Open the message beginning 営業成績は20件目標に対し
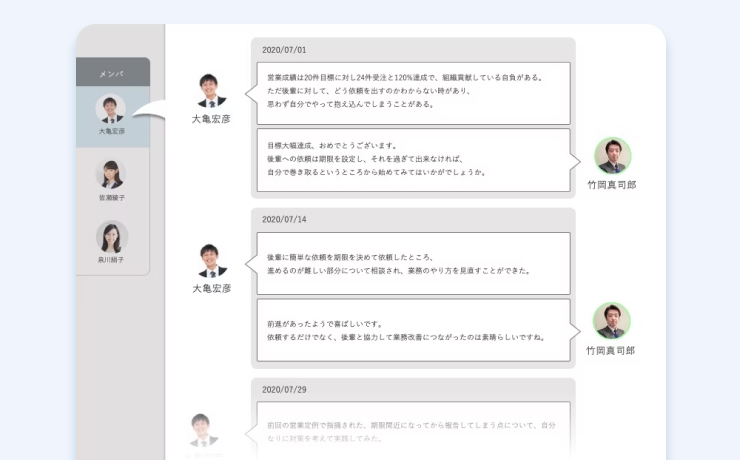The image size is (740, 460). [x=413, y=93]
